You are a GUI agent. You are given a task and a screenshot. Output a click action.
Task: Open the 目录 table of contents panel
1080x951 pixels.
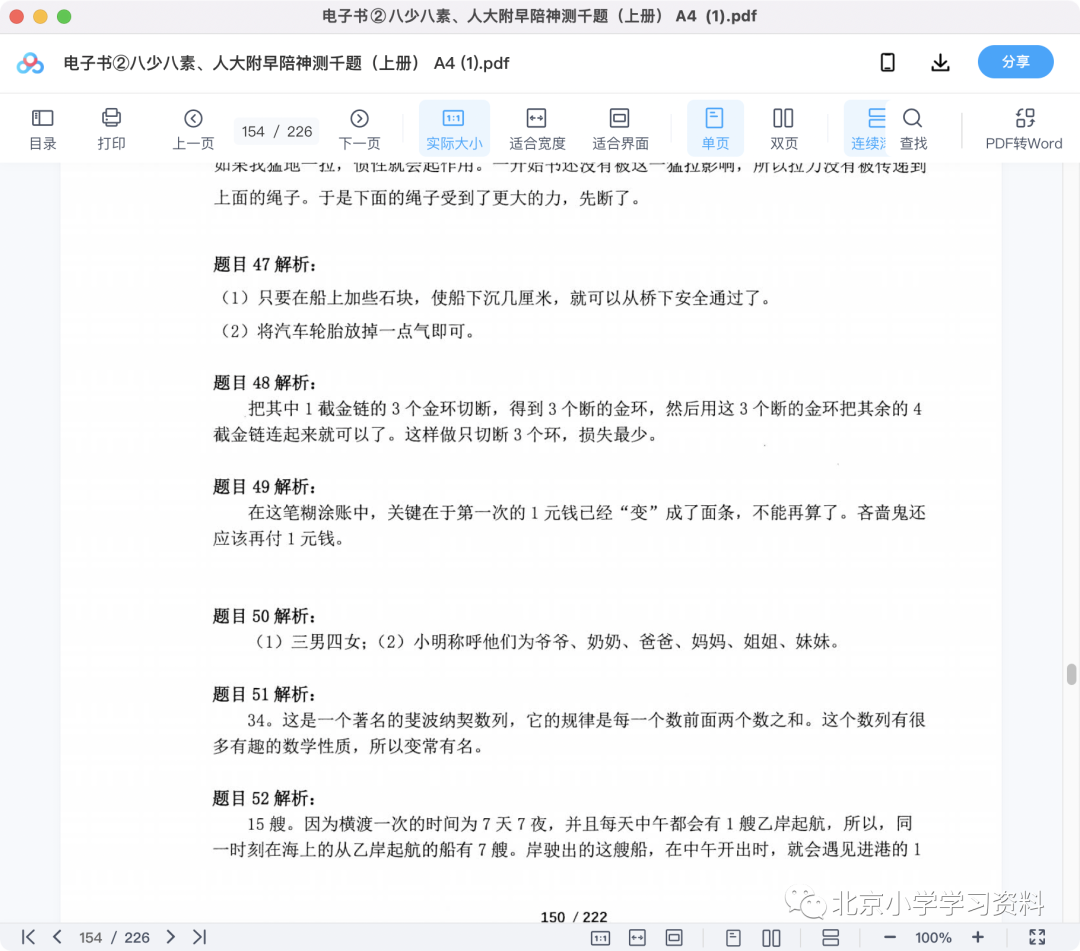[x=43, y=129]
